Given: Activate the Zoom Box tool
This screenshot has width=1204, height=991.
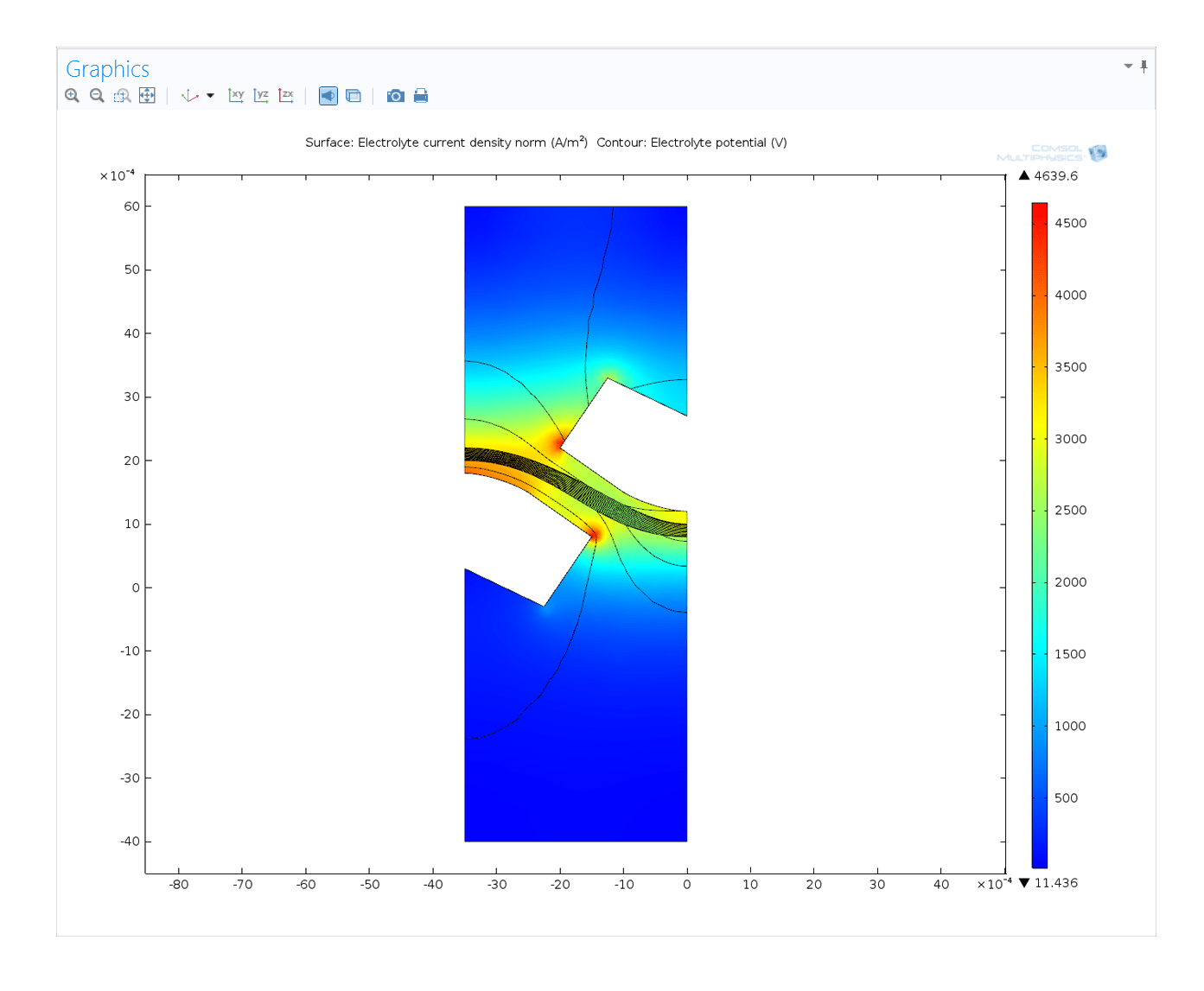Looking at the screenshot, I should [x=120, y=95].
